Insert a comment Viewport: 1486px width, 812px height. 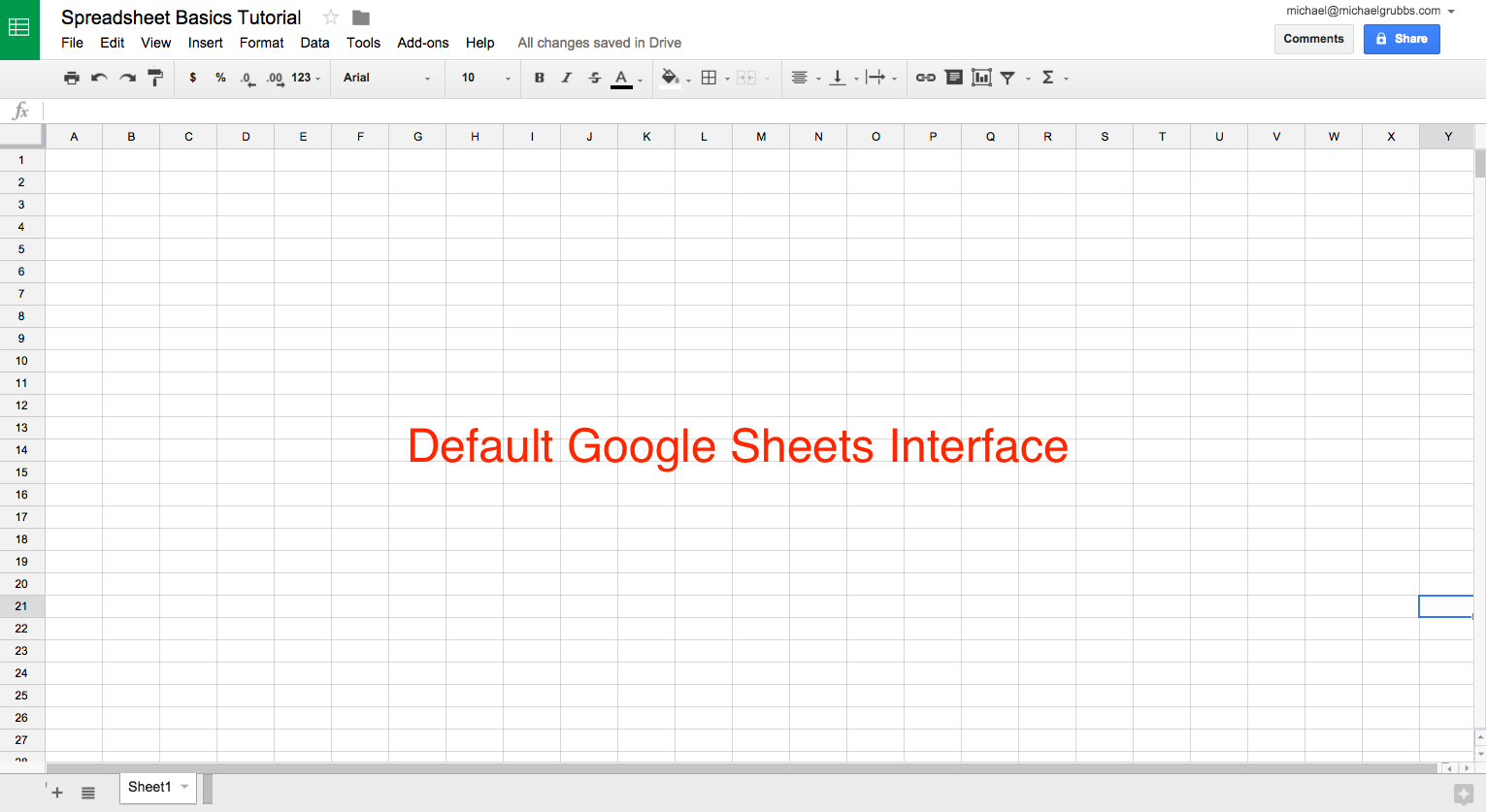click(953, 78)
